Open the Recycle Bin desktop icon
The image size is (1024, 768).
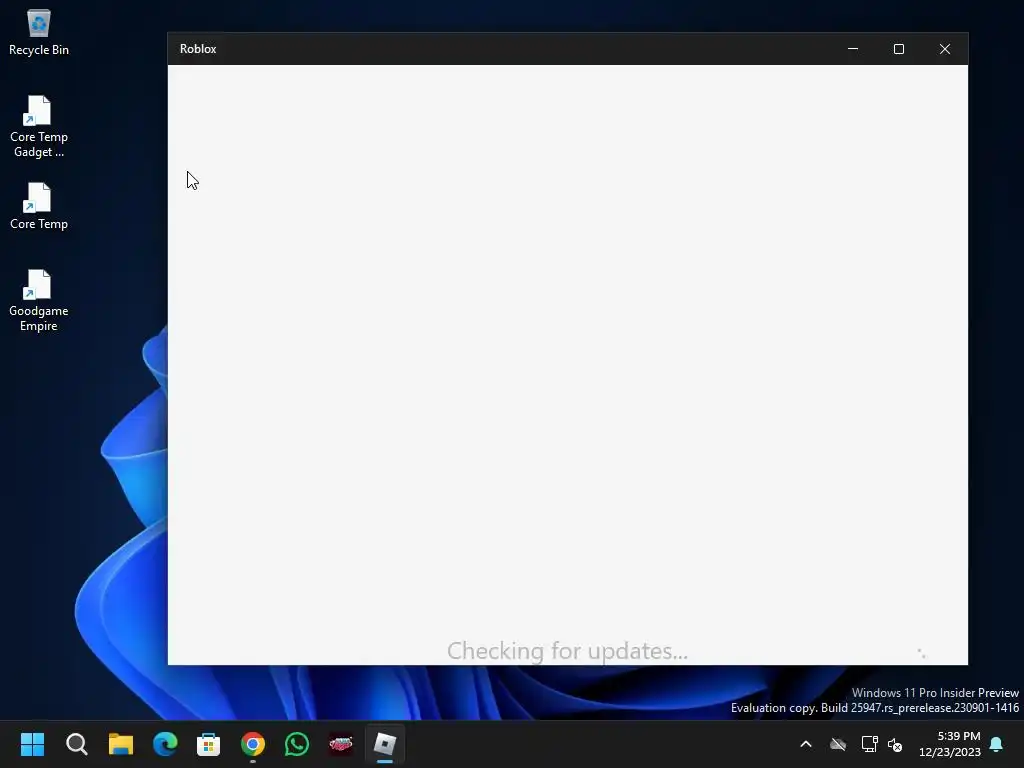coord(39,33)
